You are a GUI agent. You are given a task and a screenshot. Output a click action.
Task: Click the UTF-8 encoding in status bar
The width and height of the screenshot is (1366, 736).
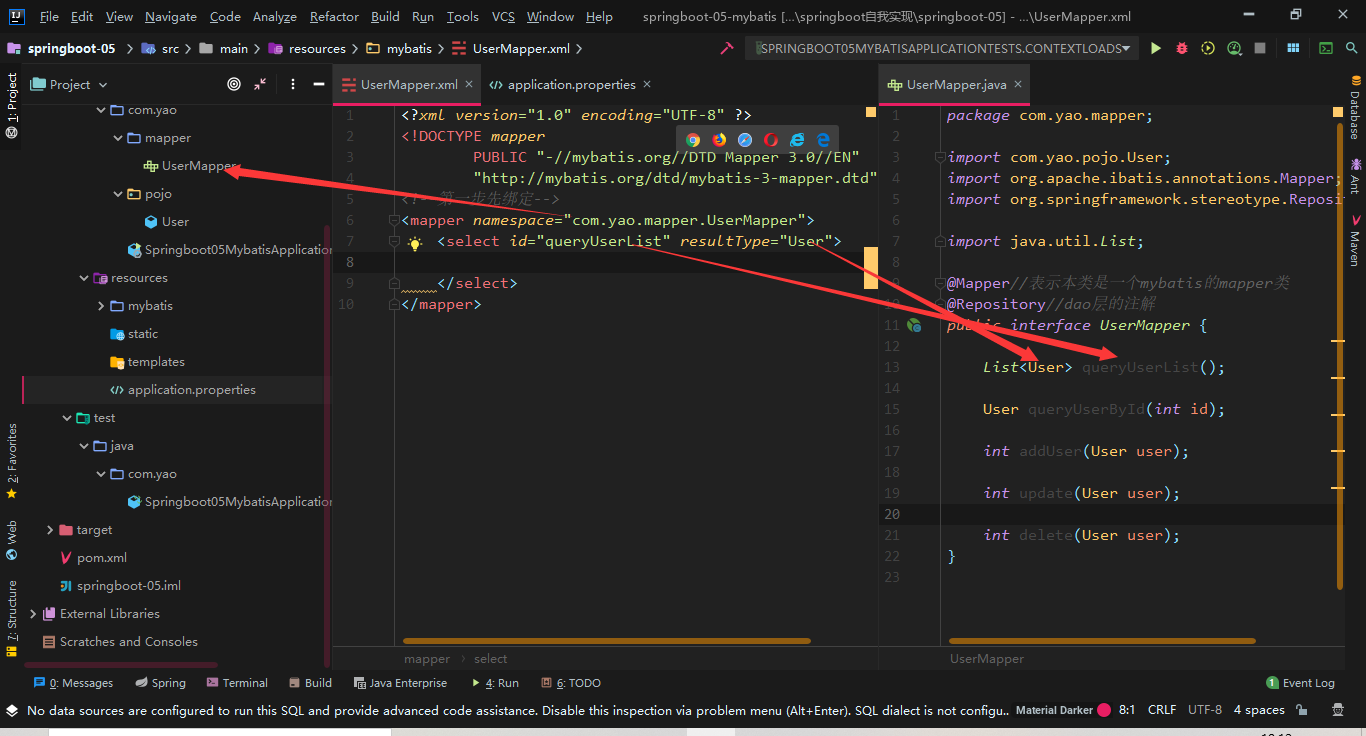point(1205,710)
